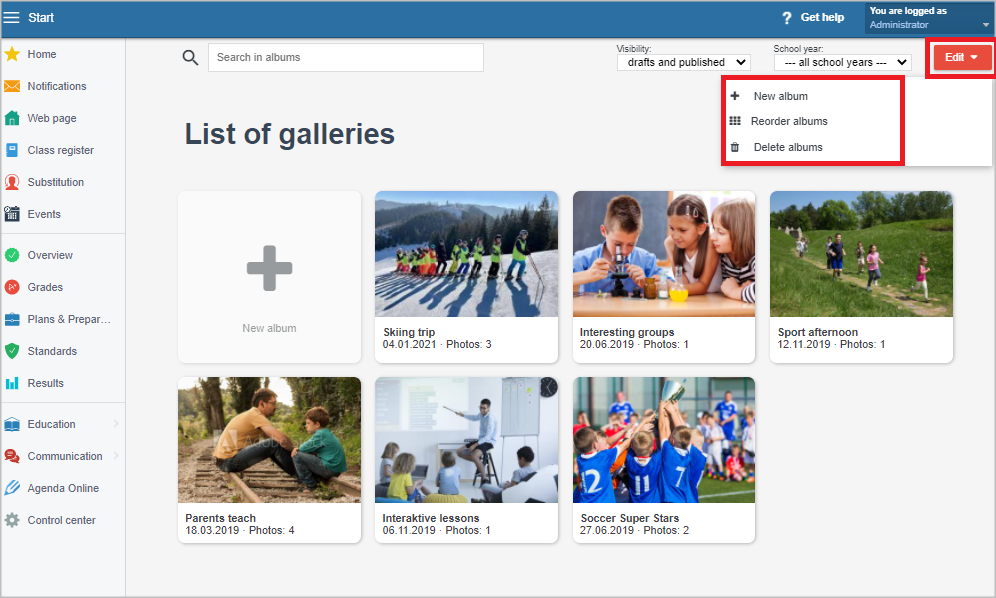This screenshot has height=598, width=996.
Task: Click the Sport afternoon album title
Action: [818, 332]
